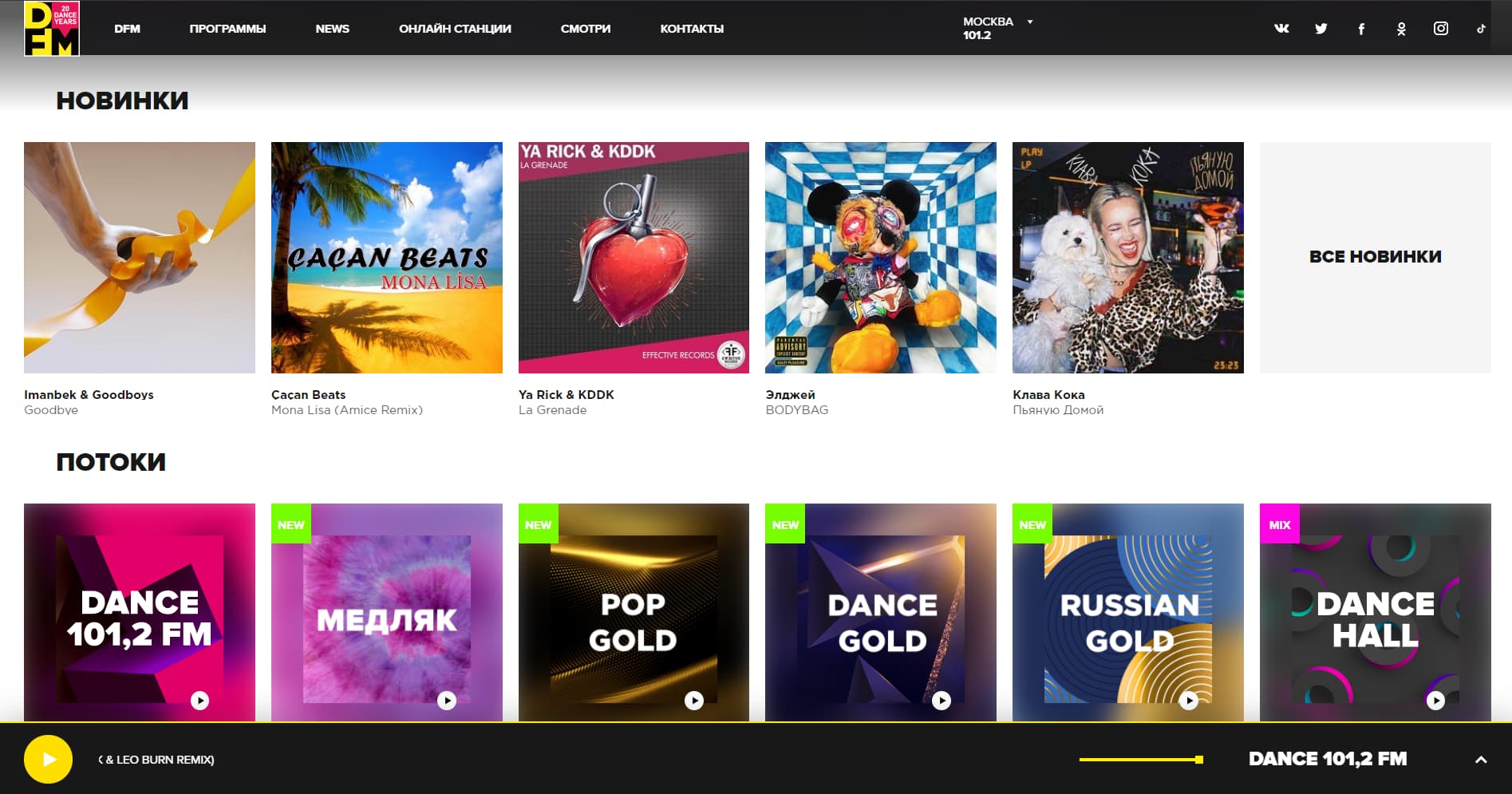Adjust the yellow volume slider
Viewport: 1512px width, 794px height.
click(1141, 760)
